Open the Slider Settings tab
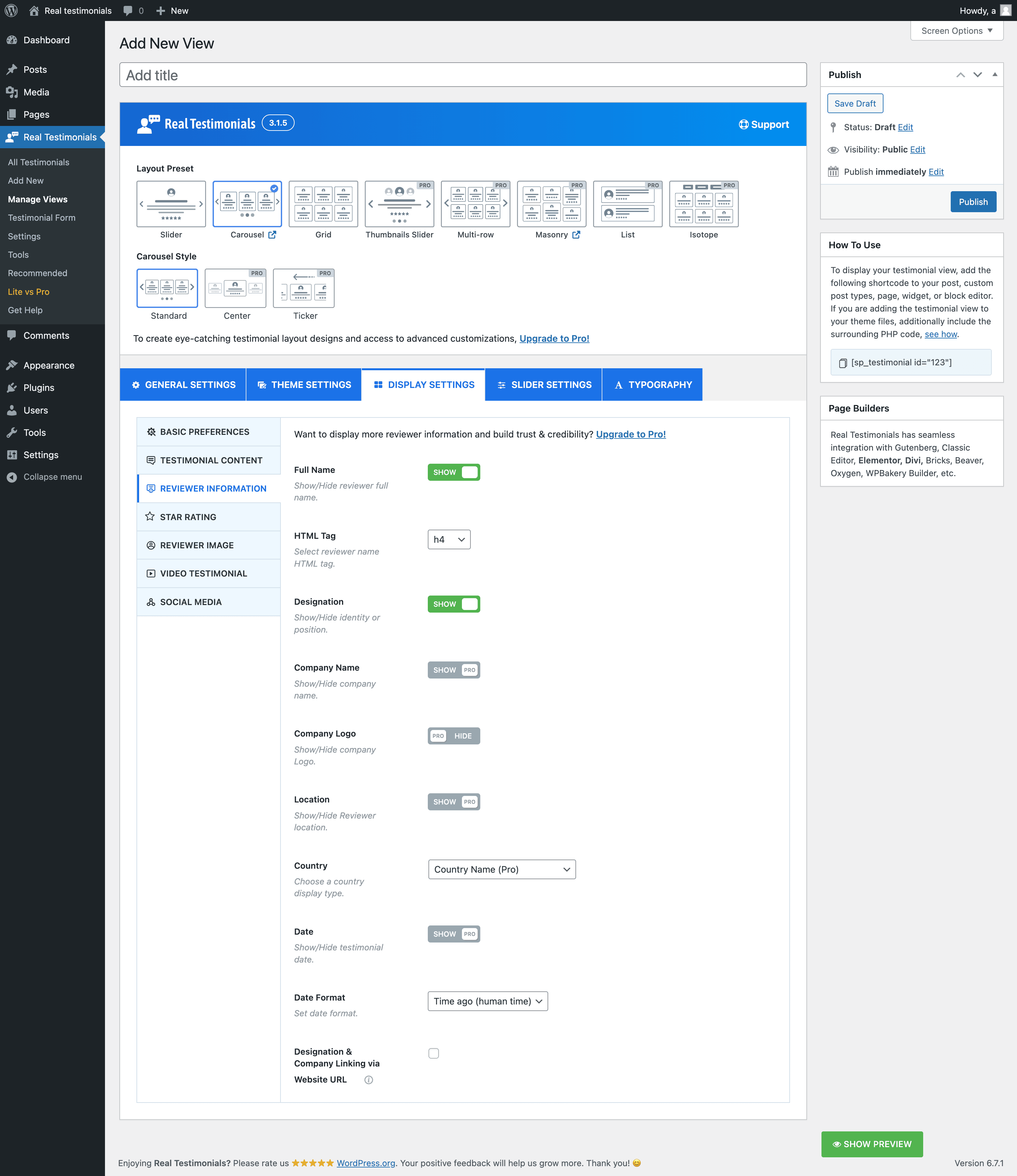The width and height of the screenshot is (1017, 1176). point(543,384)
